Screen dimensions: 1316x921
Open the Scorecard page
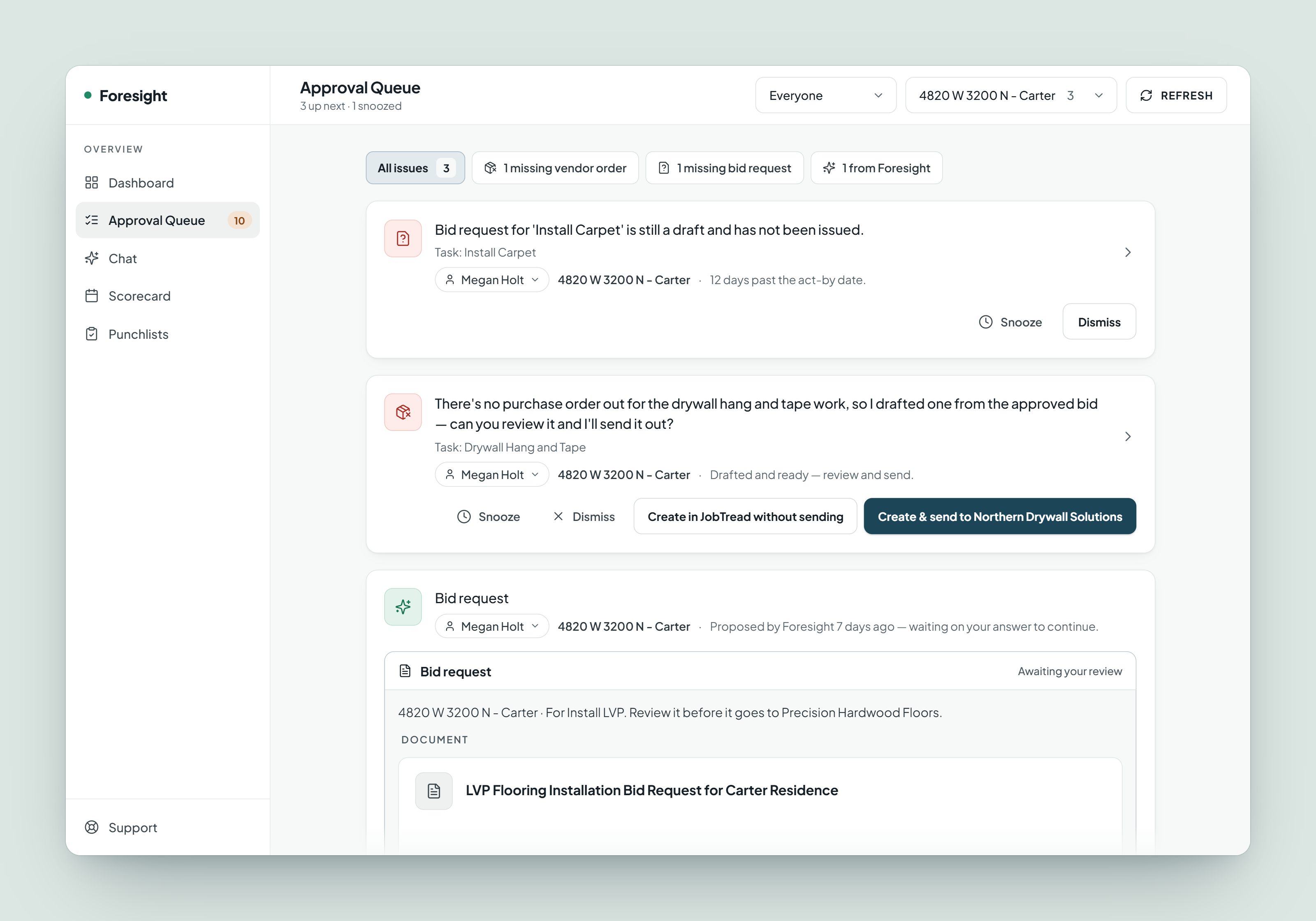[167, 296]
